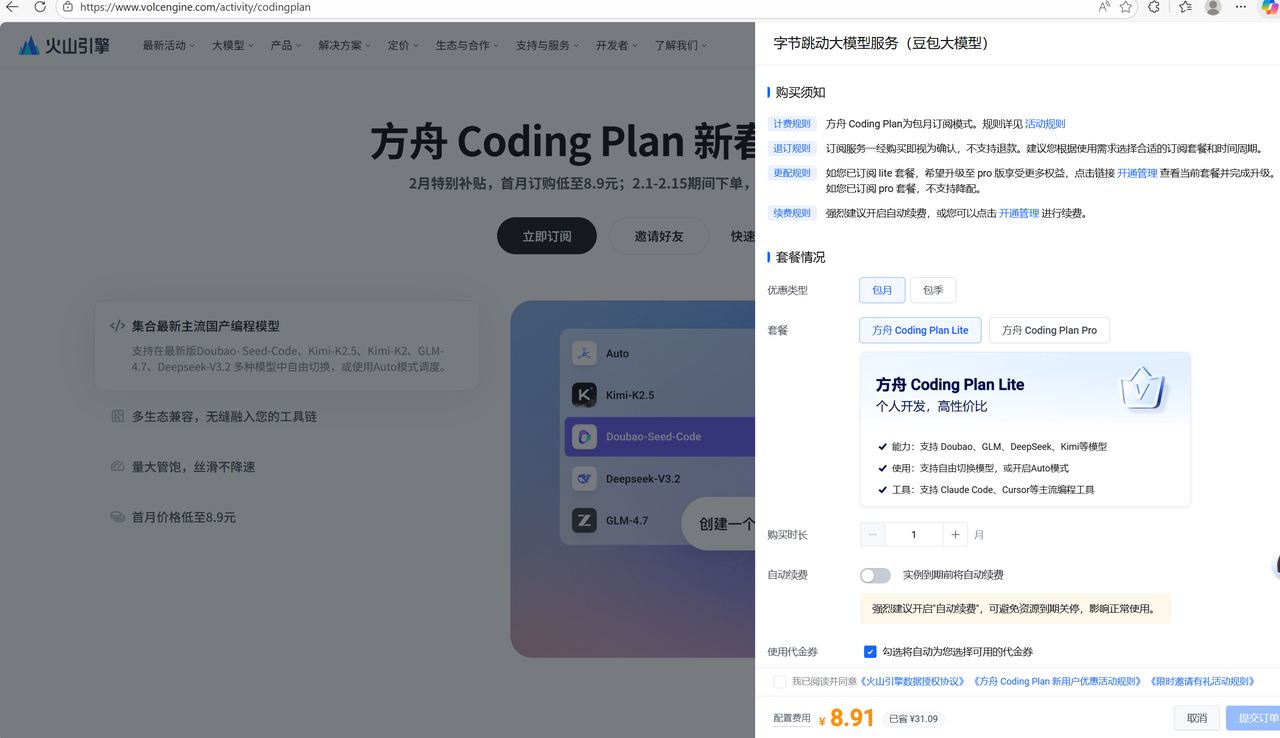
Task: Click the Doubao-Seed-Code model icon
Action: click(x=584, y=437)
